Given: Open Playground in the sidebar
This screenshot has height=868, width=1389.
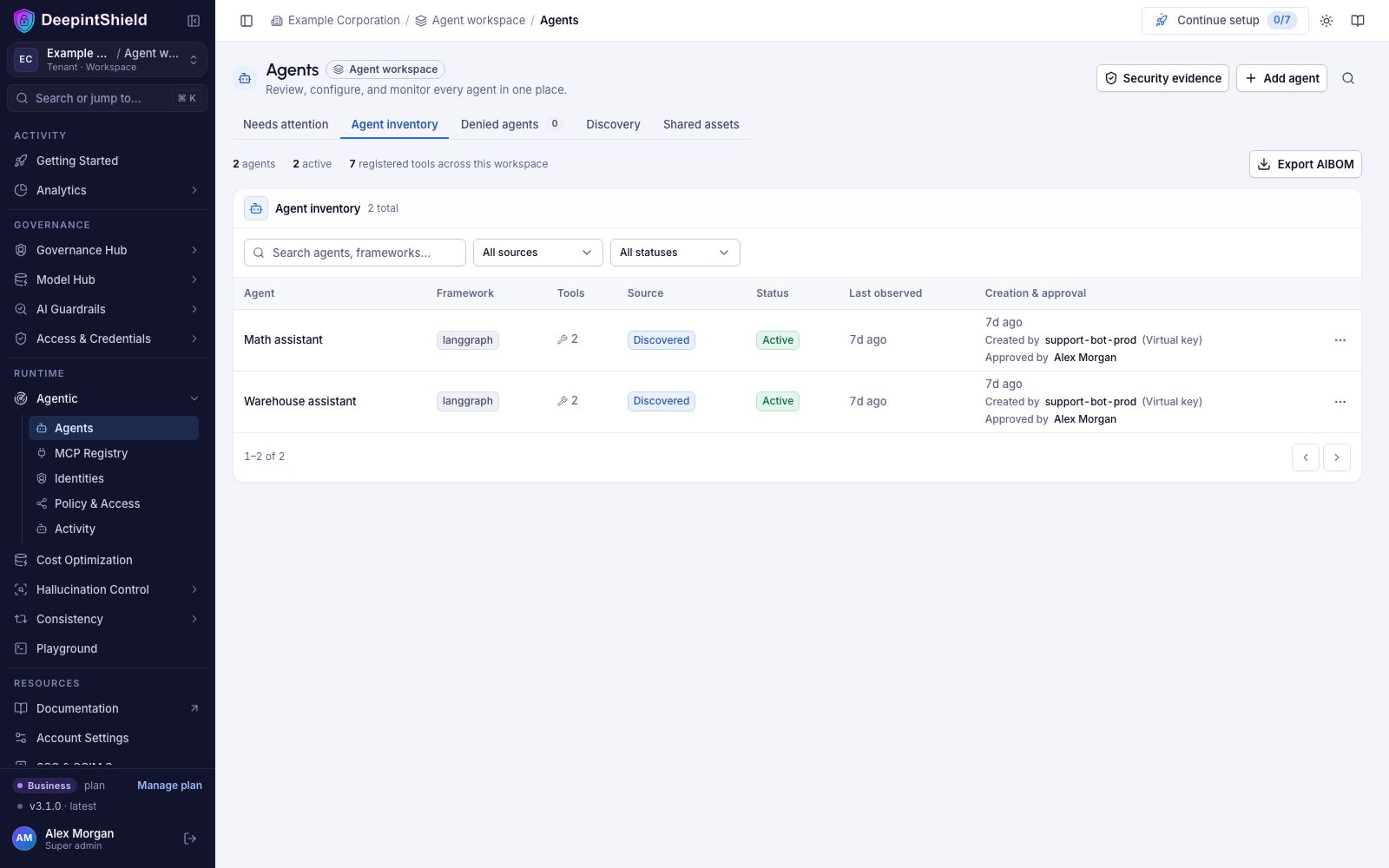Looking at the screenshot, I should click(108, 648).
